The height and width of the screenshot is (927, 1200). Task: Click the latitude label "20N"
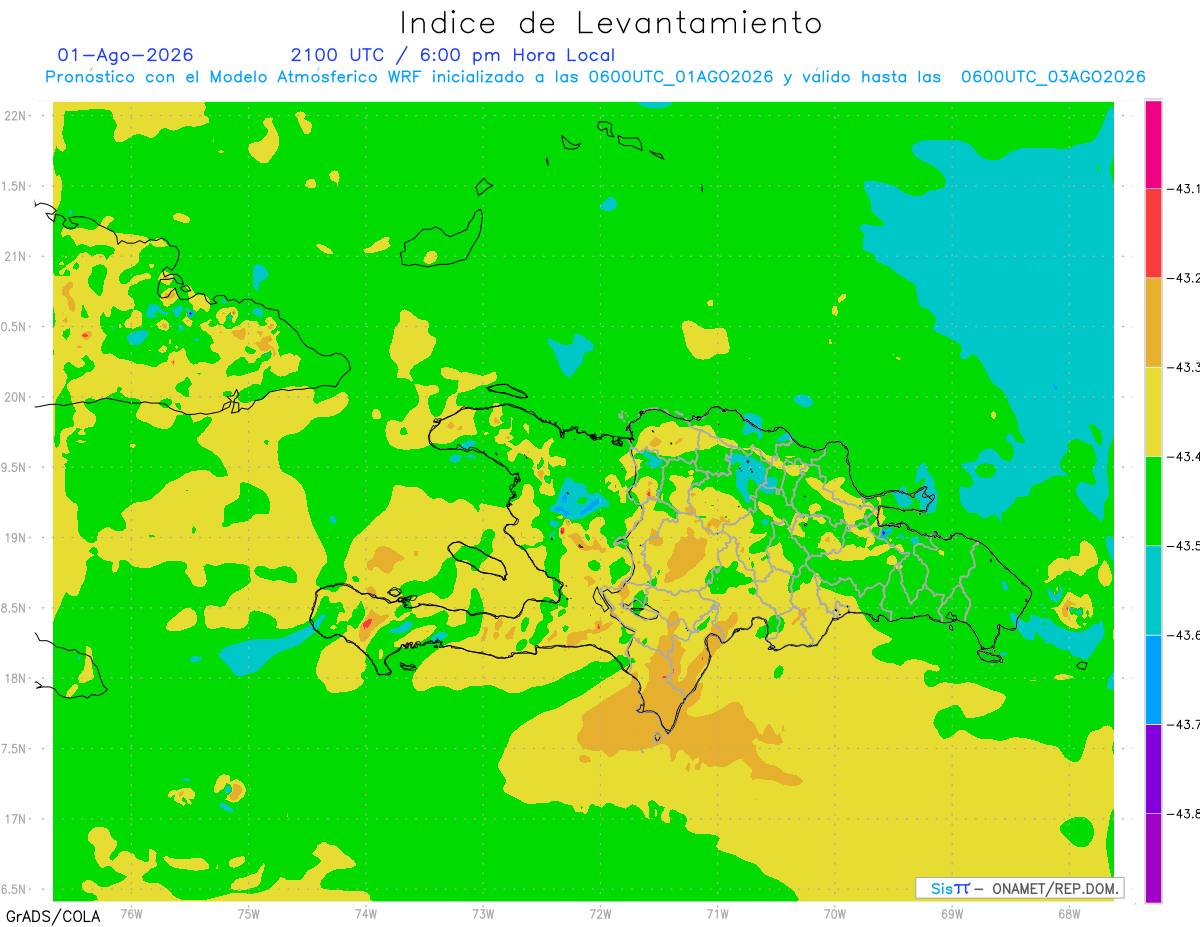pos(16,397)
